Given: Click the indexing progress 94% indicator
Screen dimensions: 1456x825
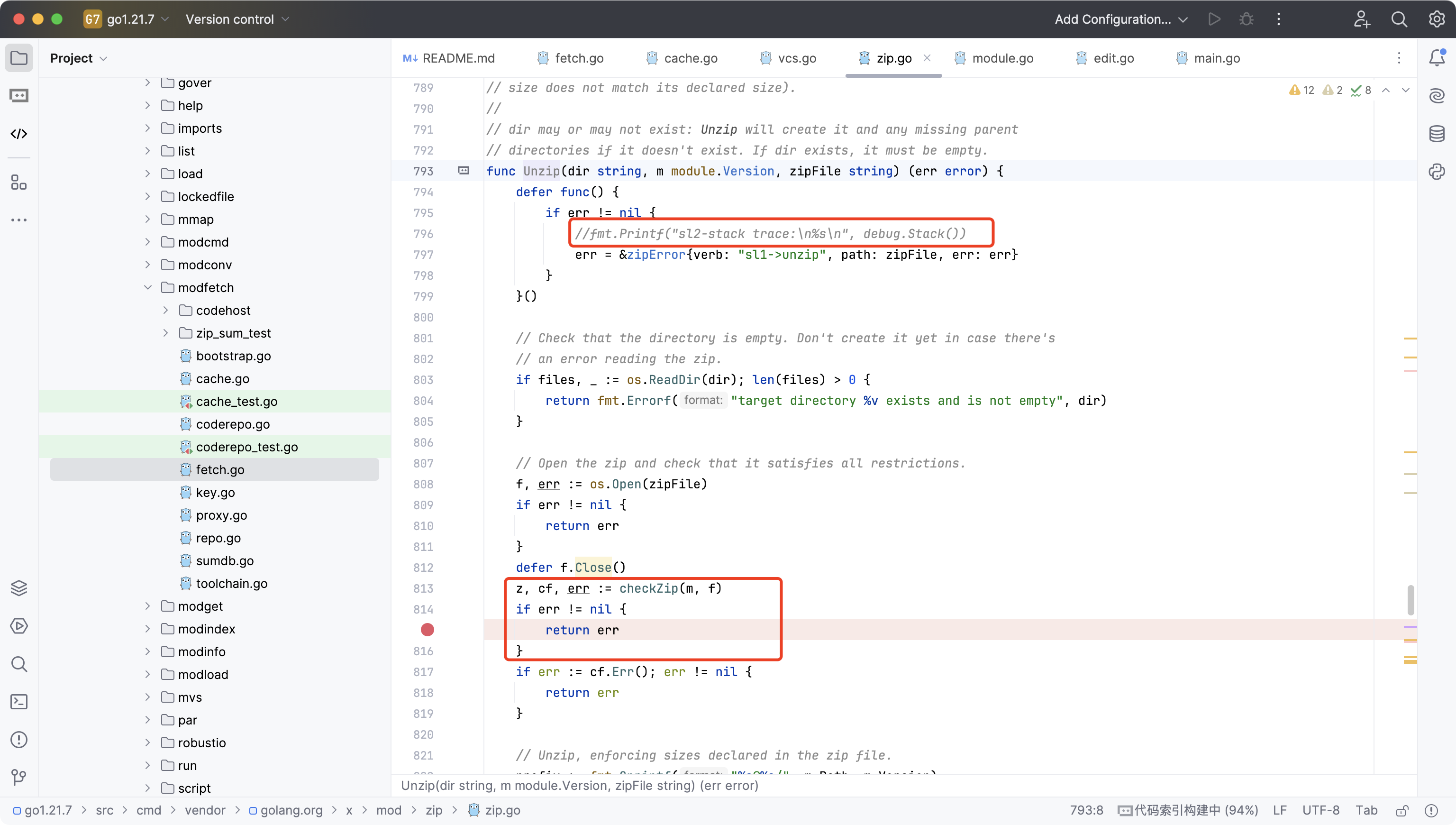Looking at the screenshot, I should 1188,810.
